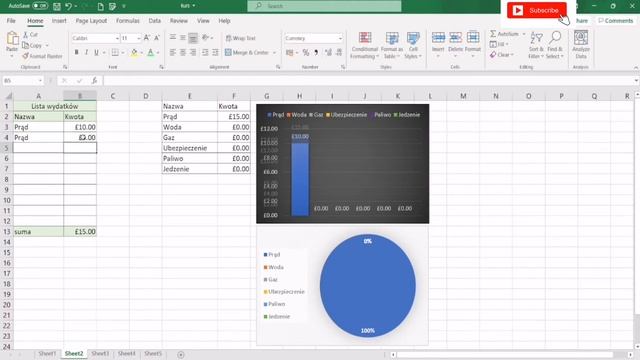Viewport: 640px width, 360px height.
Task: Click the Cut scissors icon
Action: (x=25, y=35)
